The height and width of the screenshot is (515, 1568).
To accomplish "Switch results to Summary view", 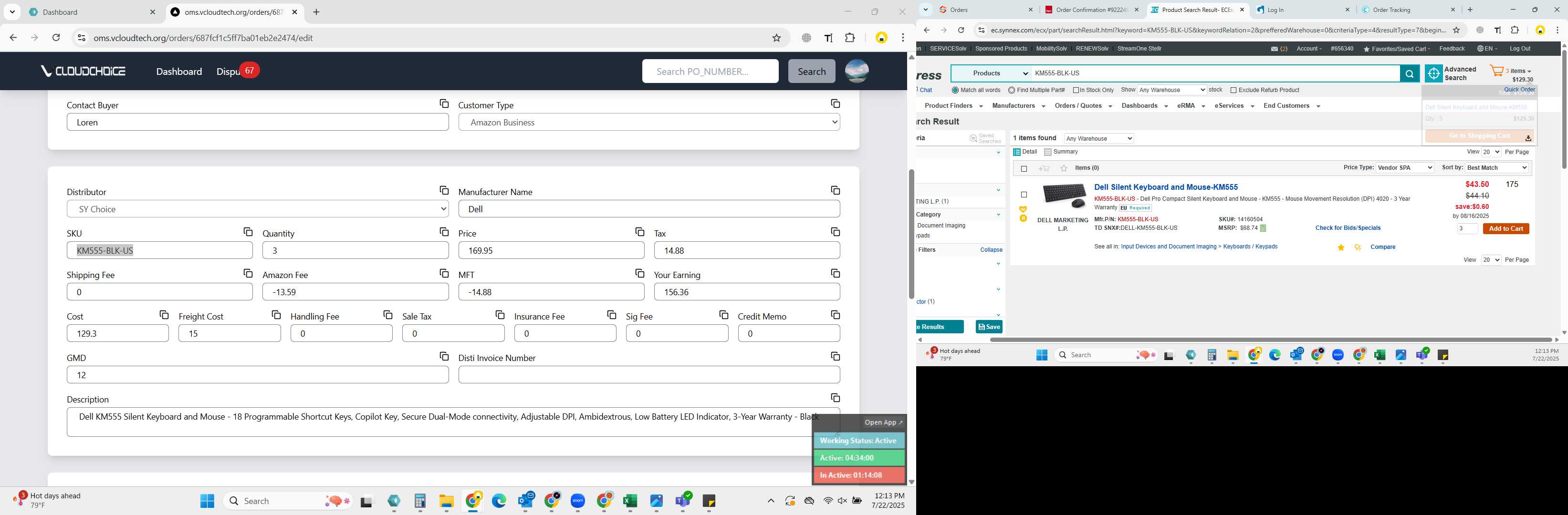I will click(x=1061, y=152).
